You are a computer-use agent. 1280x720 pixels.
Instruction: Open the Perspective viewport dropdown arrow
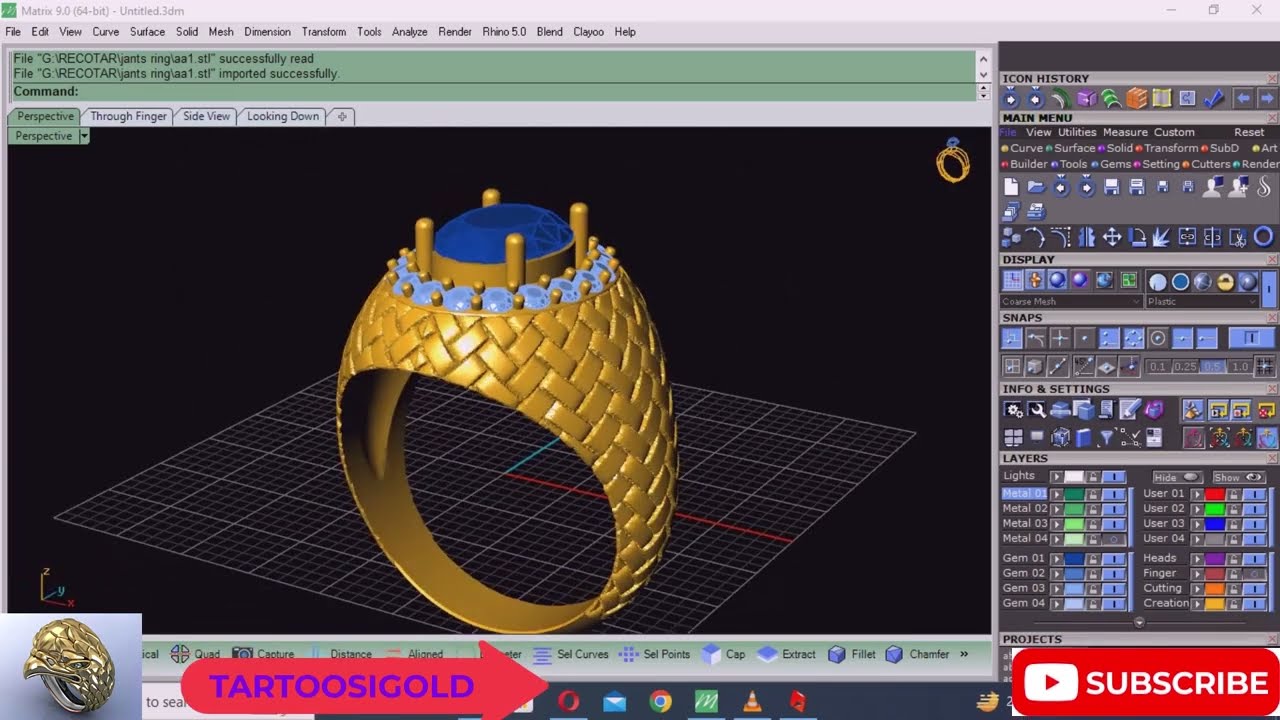[x=84, y=136]
